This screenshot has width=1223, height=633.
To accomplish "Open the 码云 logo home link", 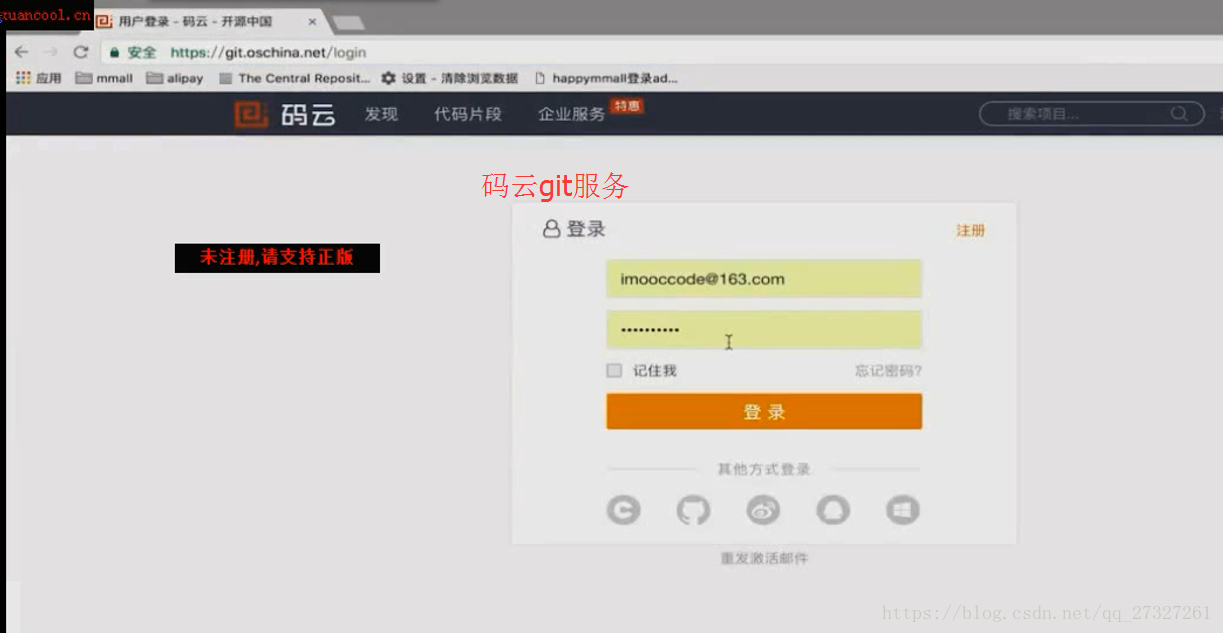I will (285, 115).
